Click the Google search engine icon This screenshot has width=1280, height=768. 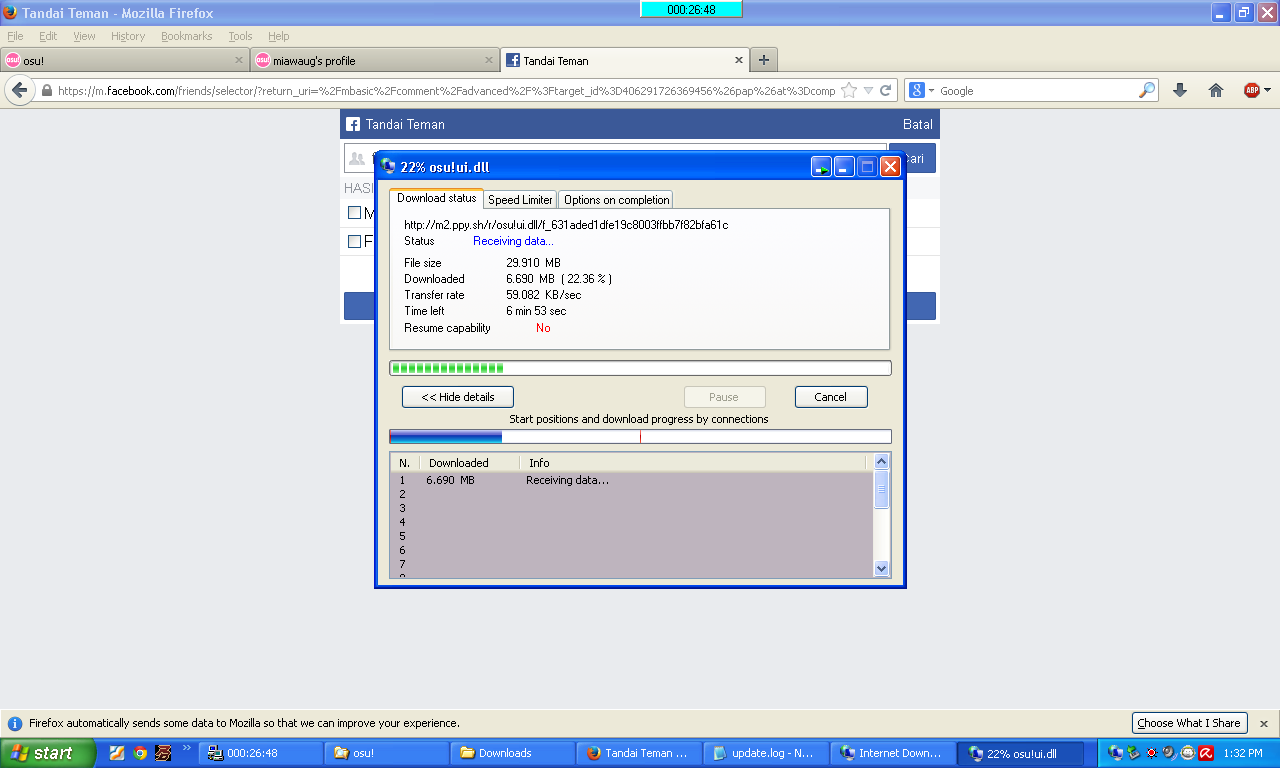918,90
